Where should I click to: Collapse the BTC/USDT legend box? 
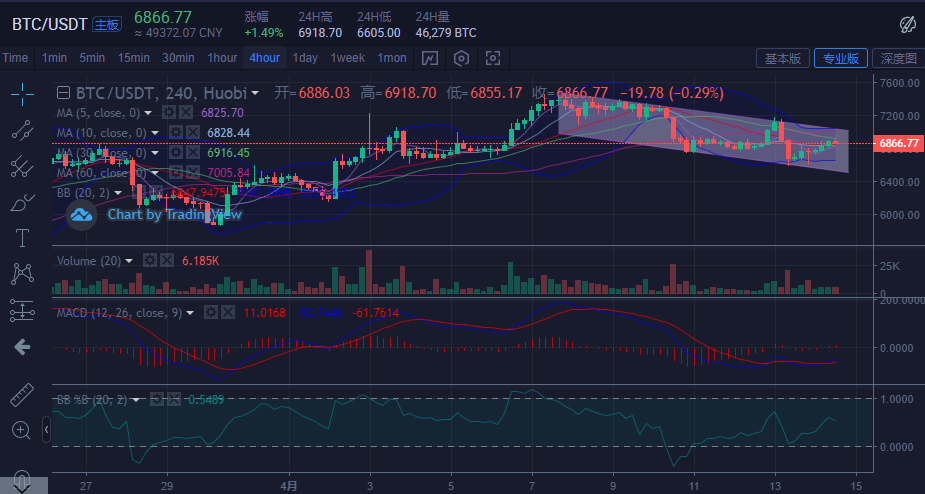point(63,93)
